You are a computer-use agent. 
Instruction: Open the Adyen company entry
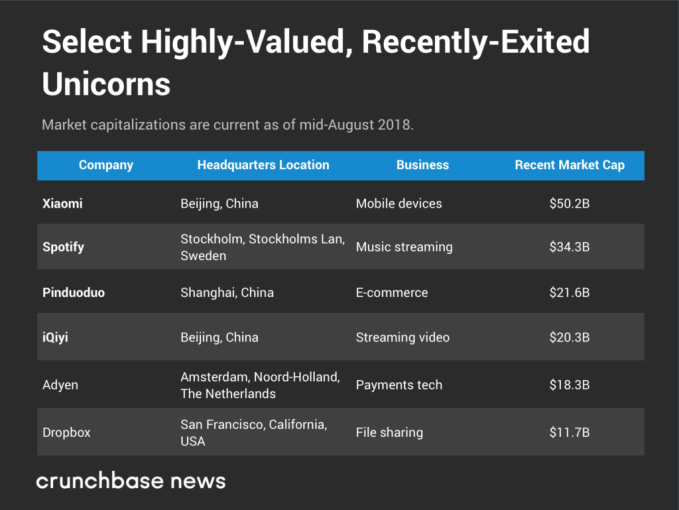(x=60, y=385)
